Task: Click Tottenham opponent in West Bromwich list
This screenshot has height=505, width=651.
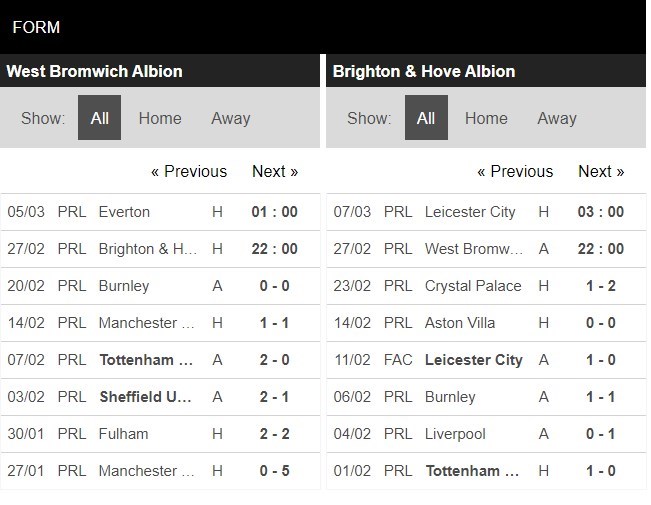Action: [x=146, y=360]
